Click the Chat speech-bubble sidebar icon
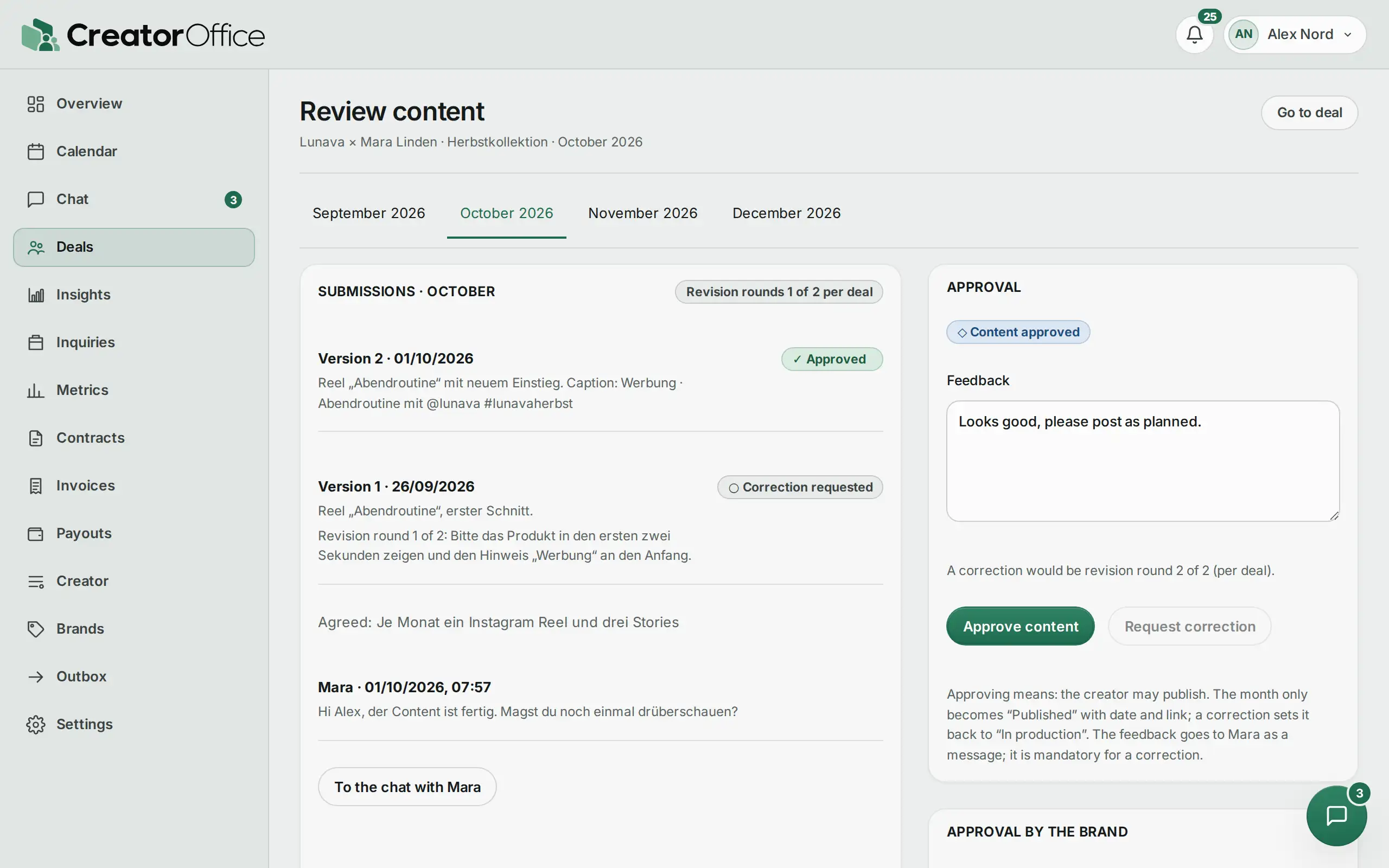Screen dimensions: 1389x868 click(36, 199)
